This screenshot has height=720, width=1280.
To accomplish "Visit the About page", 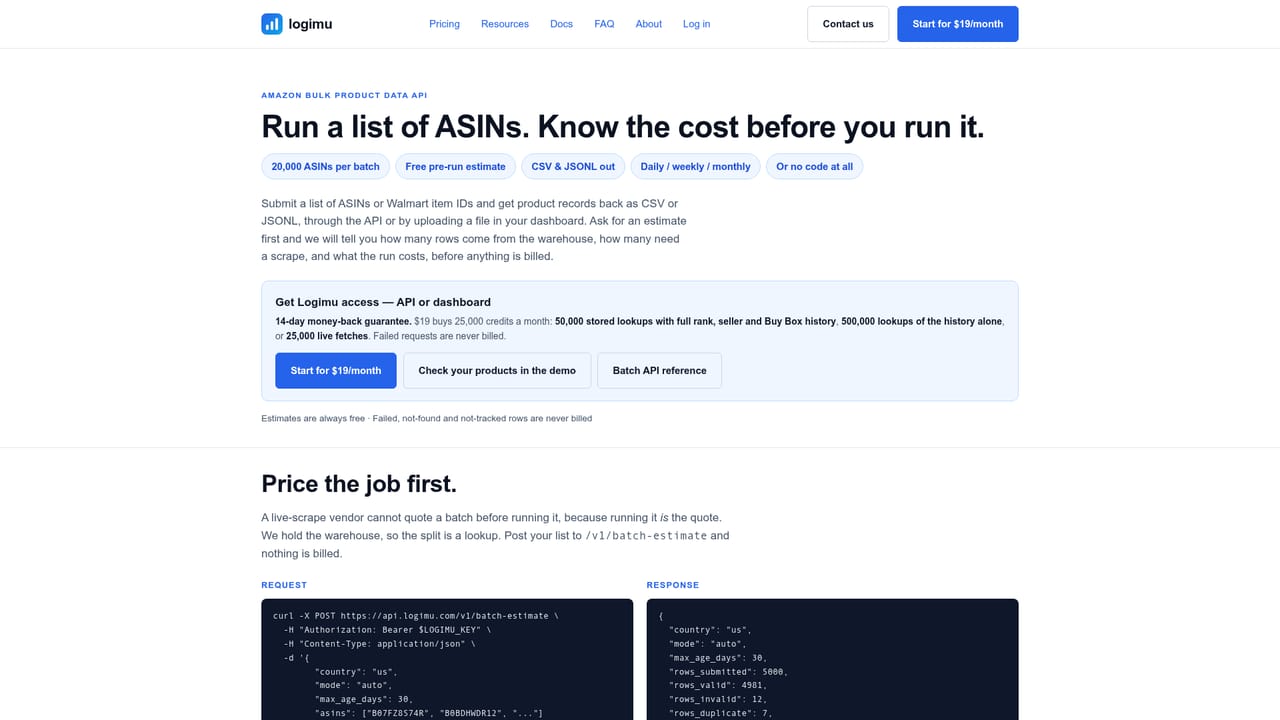I will click(649, 24).
